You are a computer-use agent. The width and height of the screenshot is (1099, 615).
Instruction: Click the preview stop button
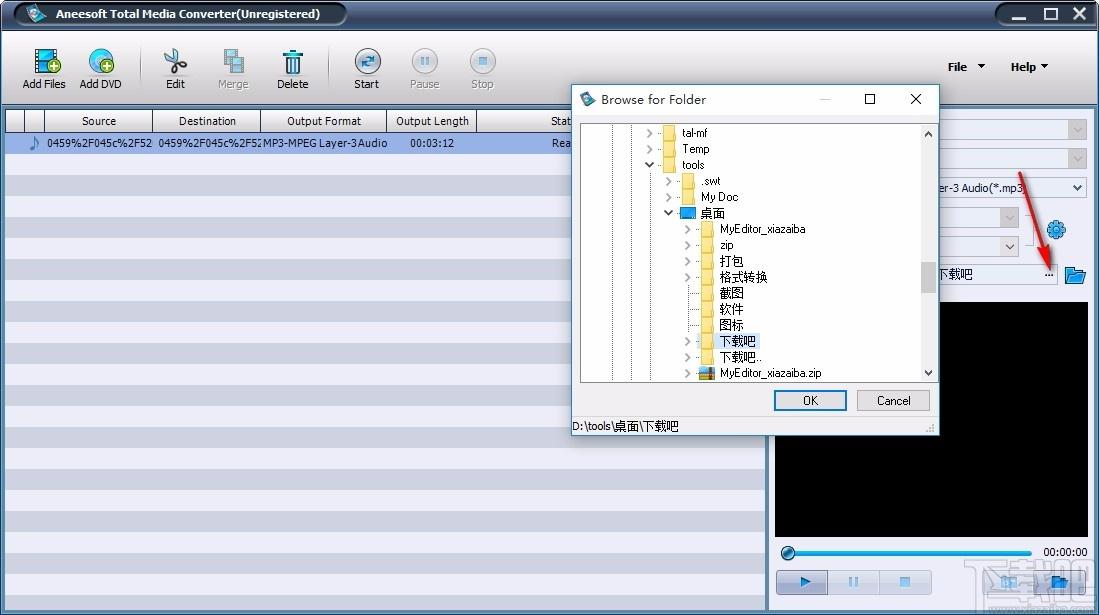pos(905,581)
